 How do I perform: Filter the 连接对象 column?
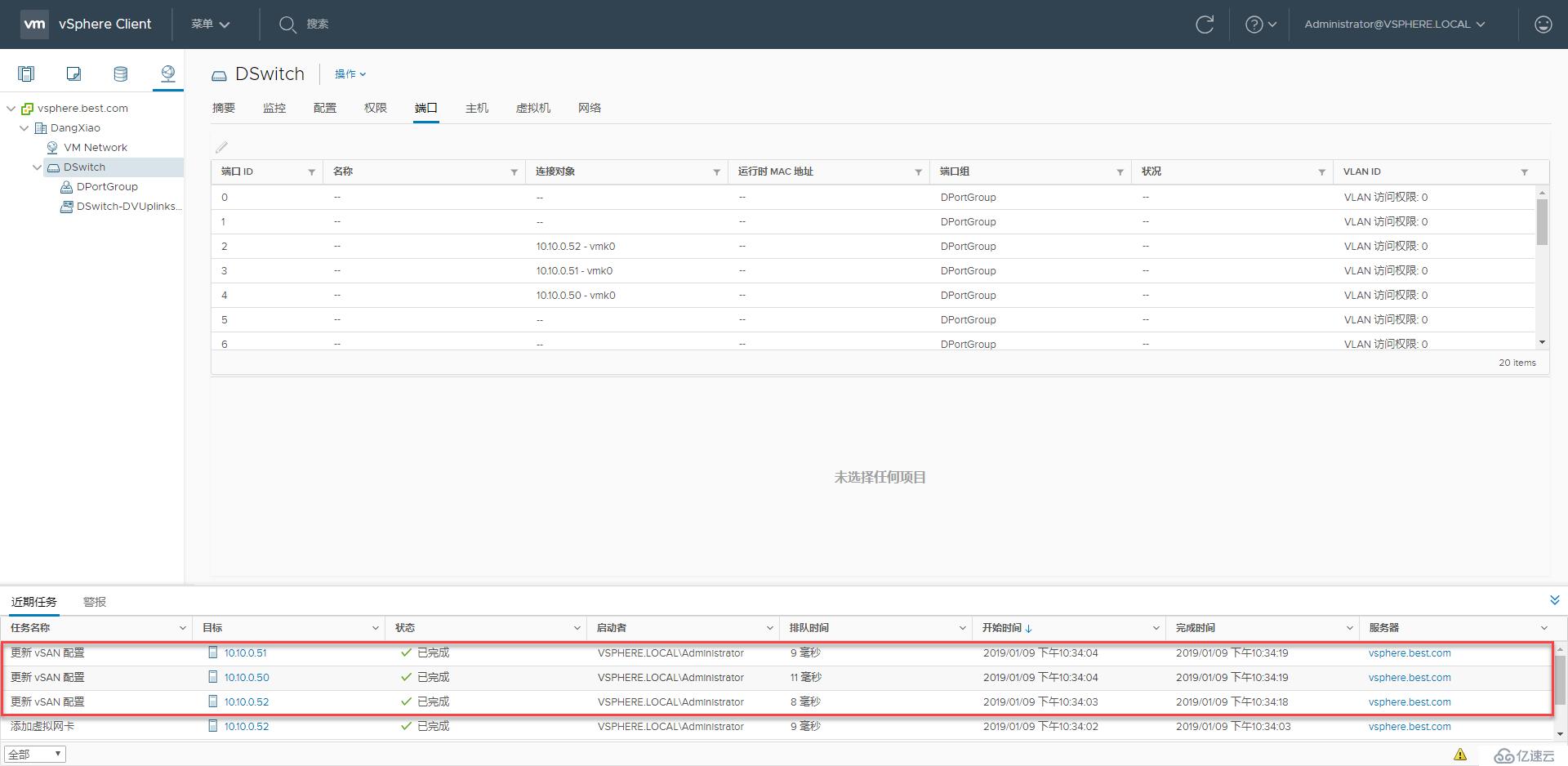click(x=716, y=172)
